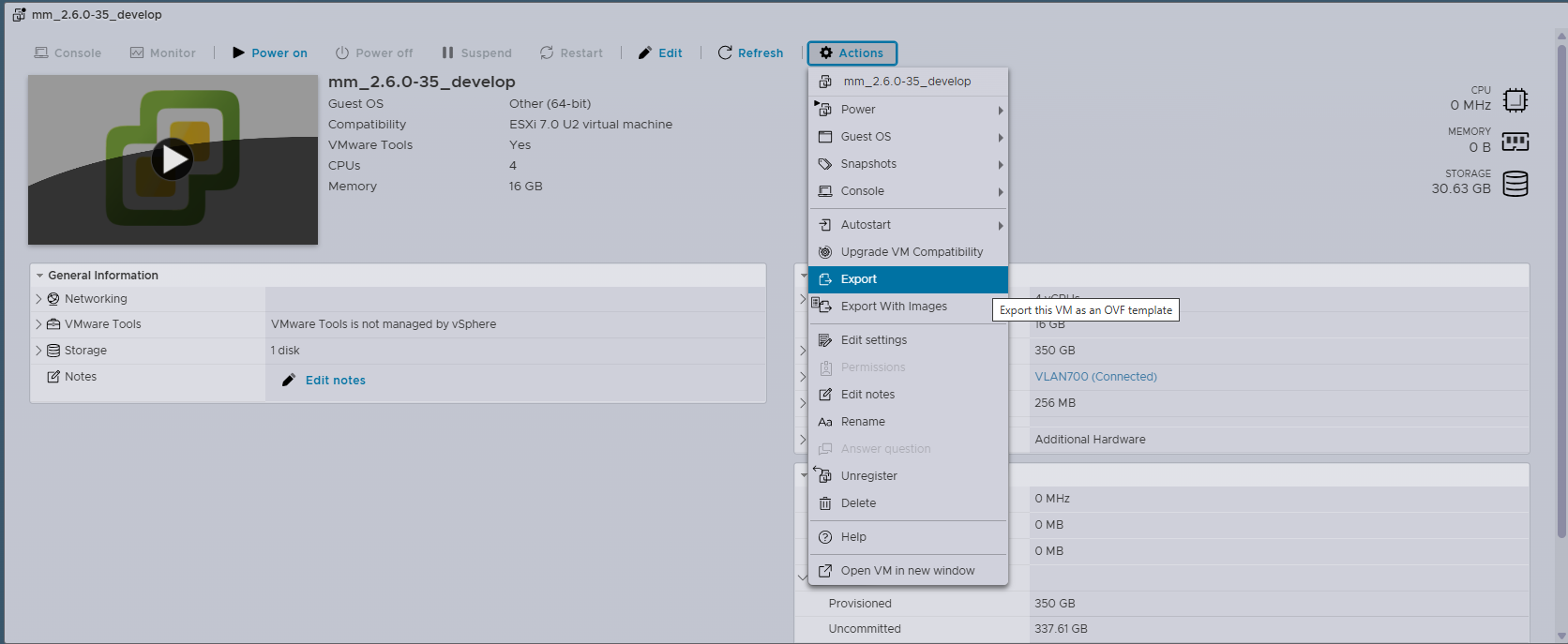
Task: Click the 'Additional Hardware' text
Action: point(1090,440)
